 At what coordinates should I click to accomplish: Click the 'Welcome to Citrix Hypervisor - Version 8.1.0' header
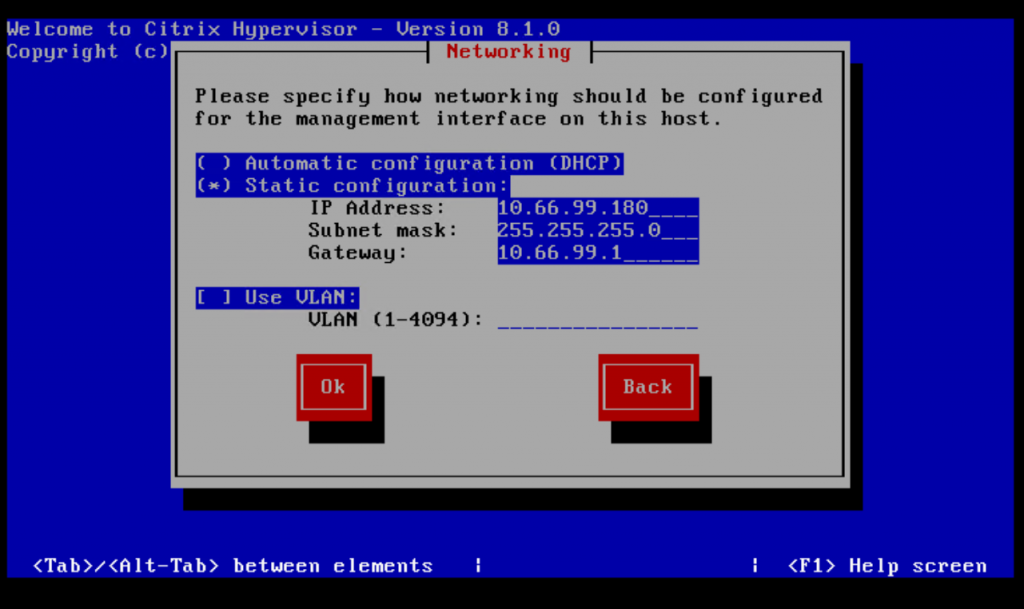point(283,29)
